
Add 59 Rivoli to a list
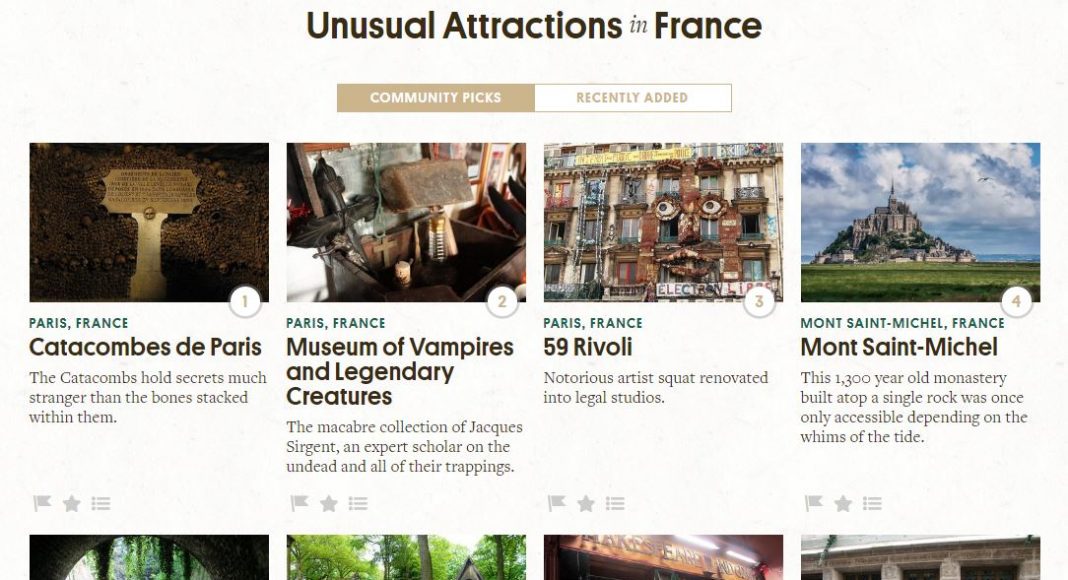[x=615, y=503]
